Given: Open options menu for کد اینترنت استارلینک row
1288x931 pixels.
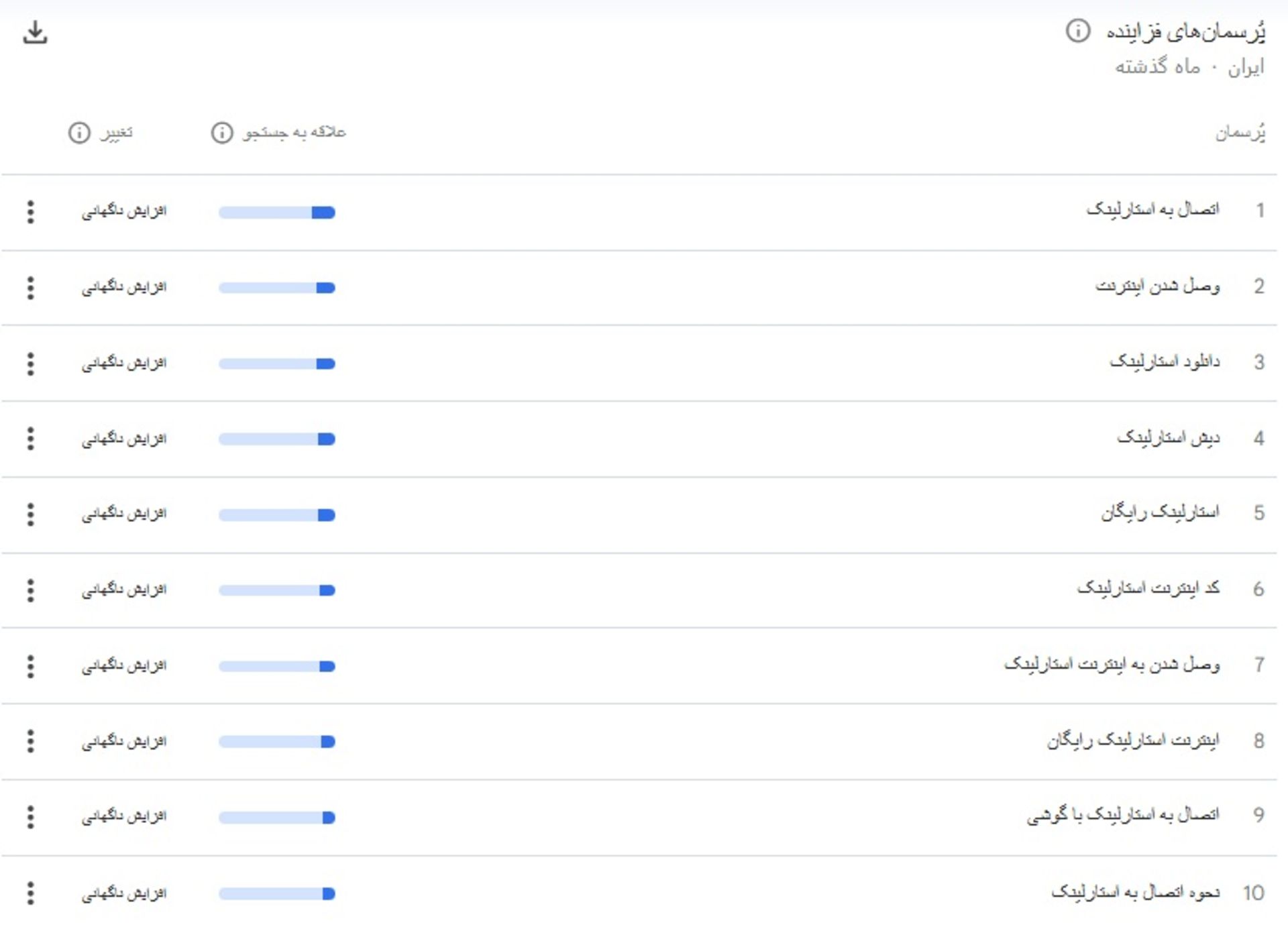Looking at the screenshot, I should (x=30, y=590).
